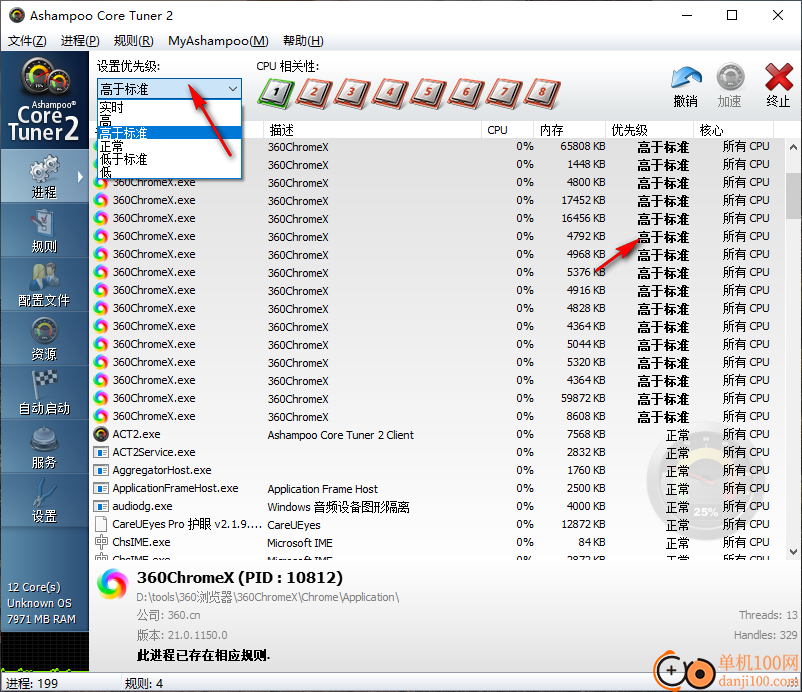Viewport: 802px width, 692px height.
Task: Open the 帮助(H) menu
Action: coord(303,41)
